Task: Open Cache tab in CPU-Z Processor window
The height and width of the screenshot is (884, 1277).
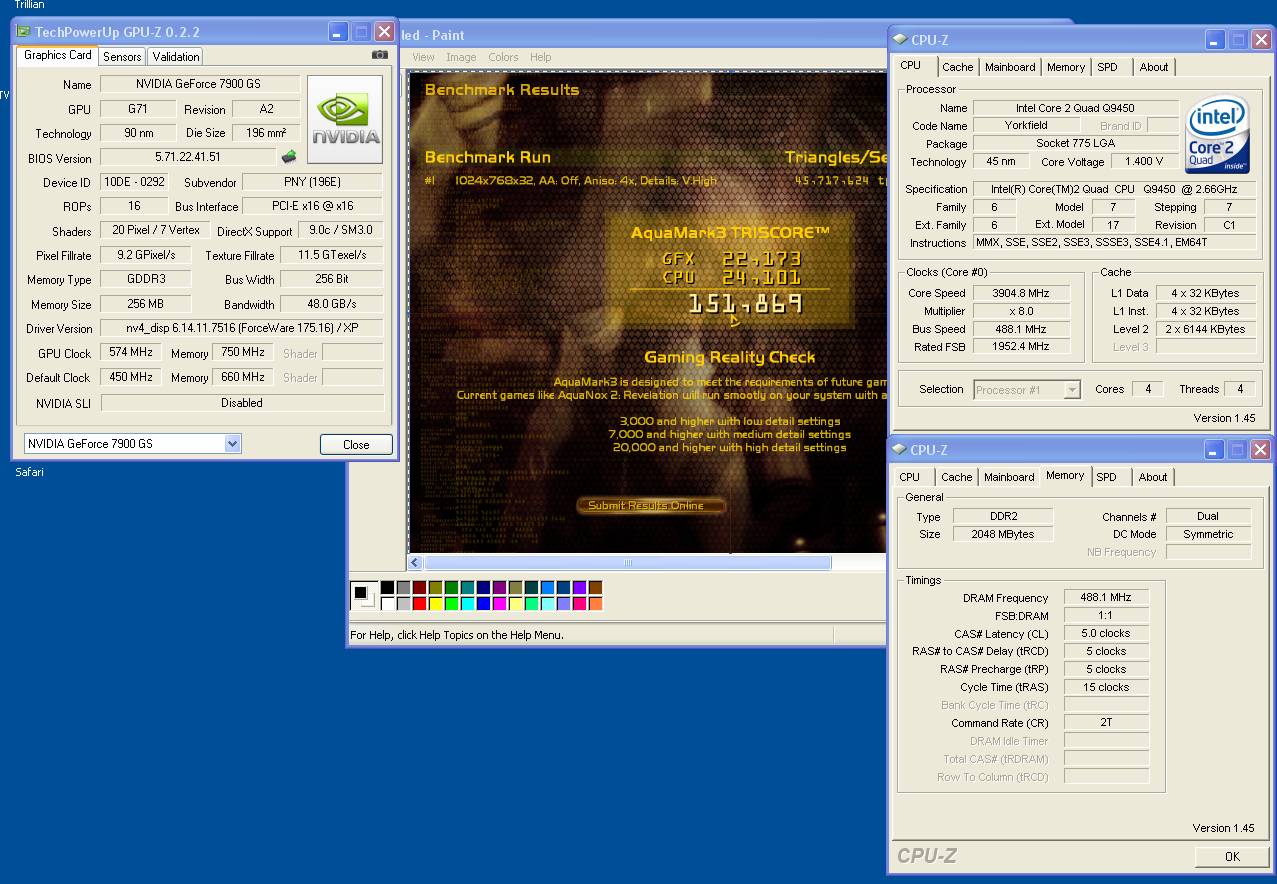Action: pyautogui.click(x=957, y=67)
